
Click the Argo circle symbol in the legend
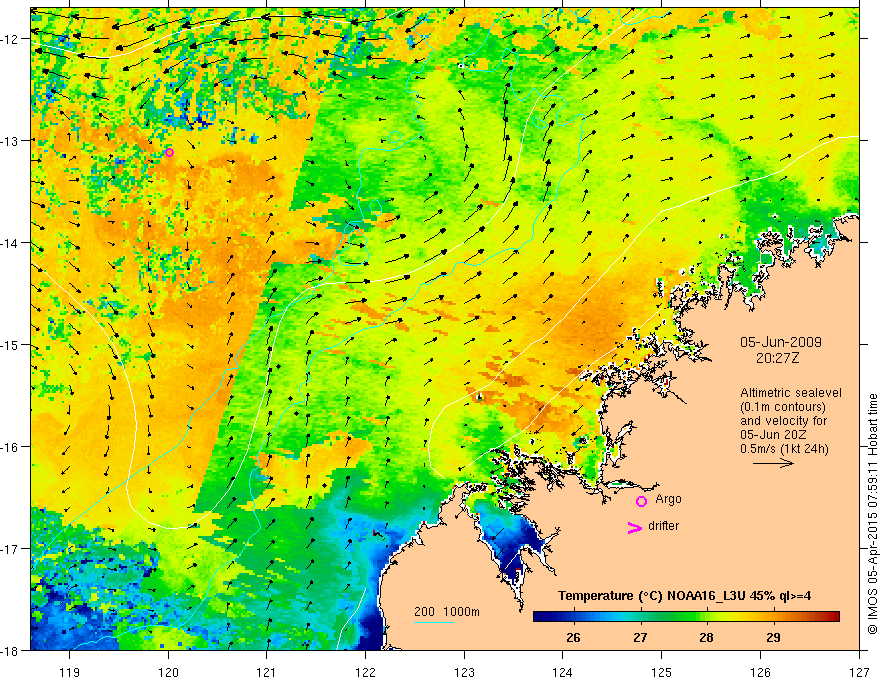pos(641,502)
